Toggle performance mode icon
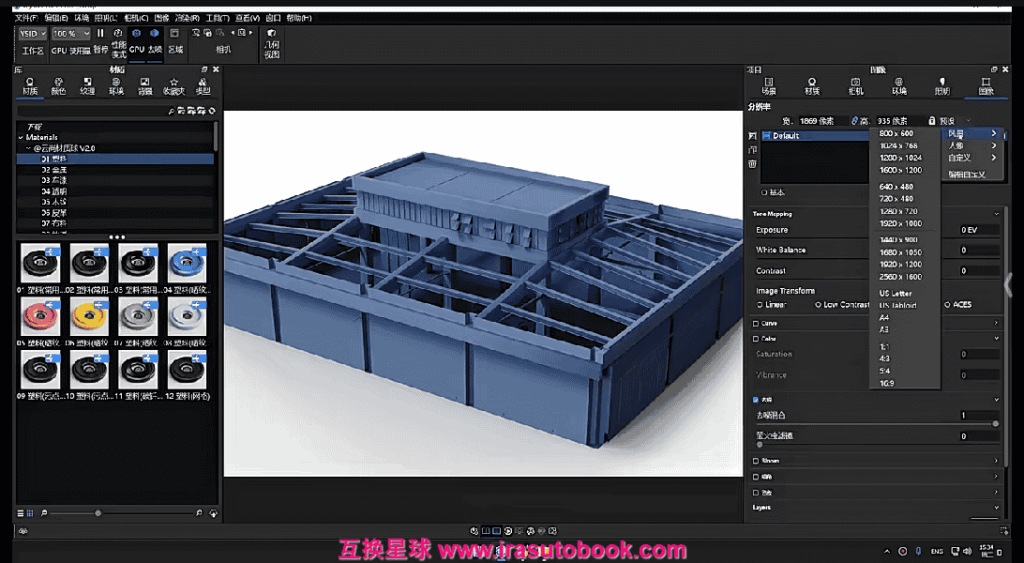Viewport: 1024px width, 563px height. [x=118, y=33]
